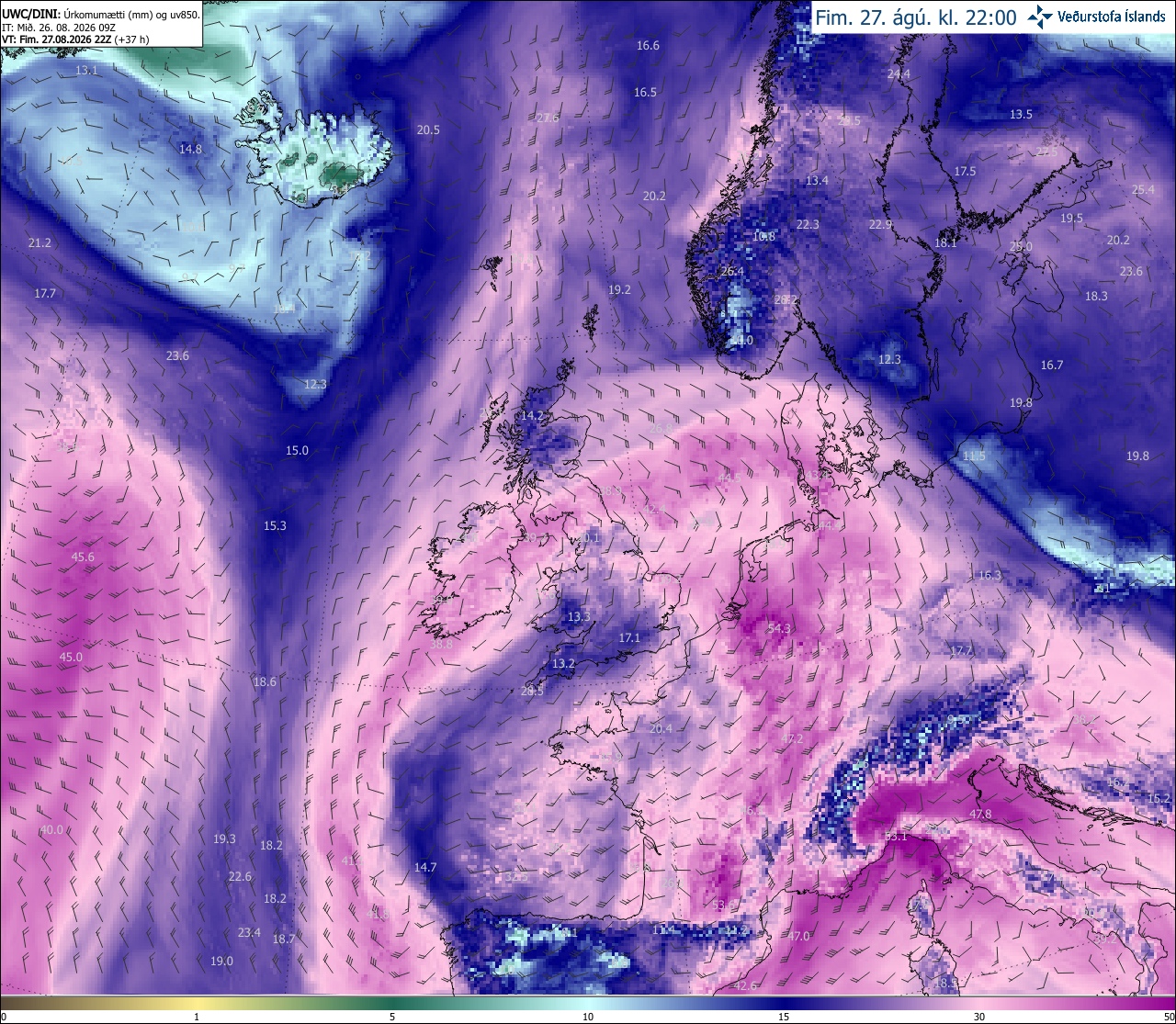Click the 15 tick on color scale
This screenshot has width=1176, height=1024.
click(x=784, y=1017)
